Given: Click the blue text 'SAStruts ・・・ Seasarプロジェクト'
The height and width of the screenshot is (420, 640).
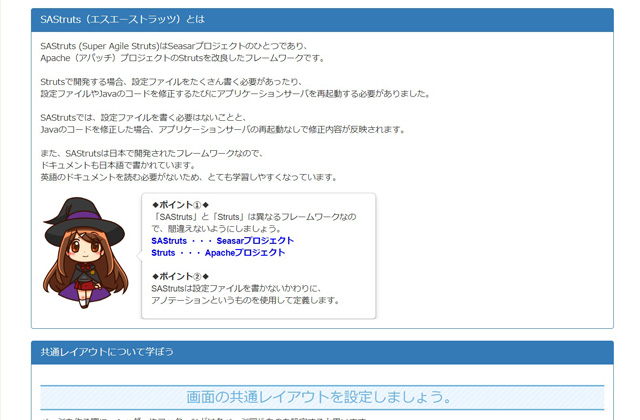Looking at the screenshot, I should click(x=222, y=241).
